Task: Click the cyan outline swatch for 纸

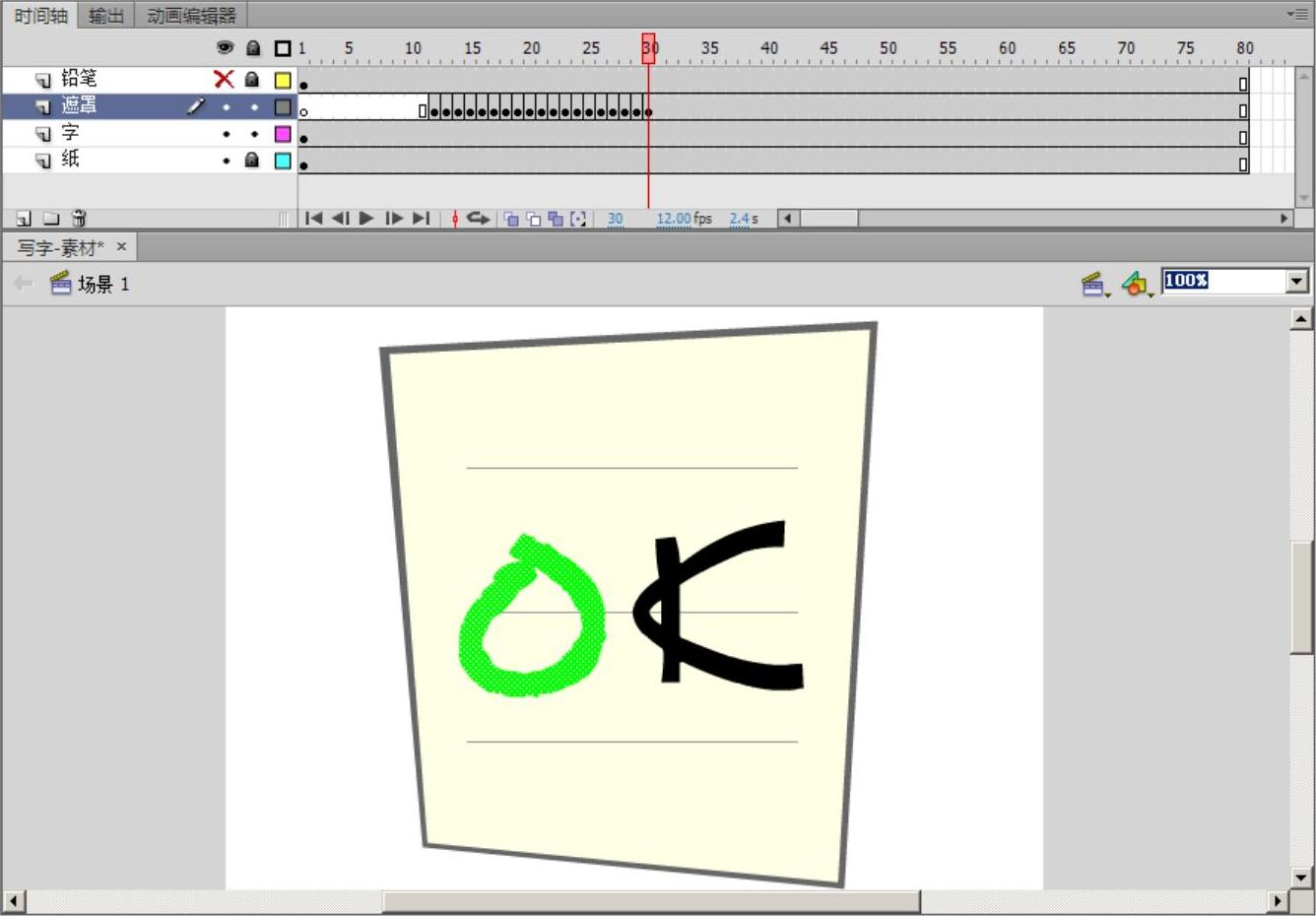Action: 283,160
